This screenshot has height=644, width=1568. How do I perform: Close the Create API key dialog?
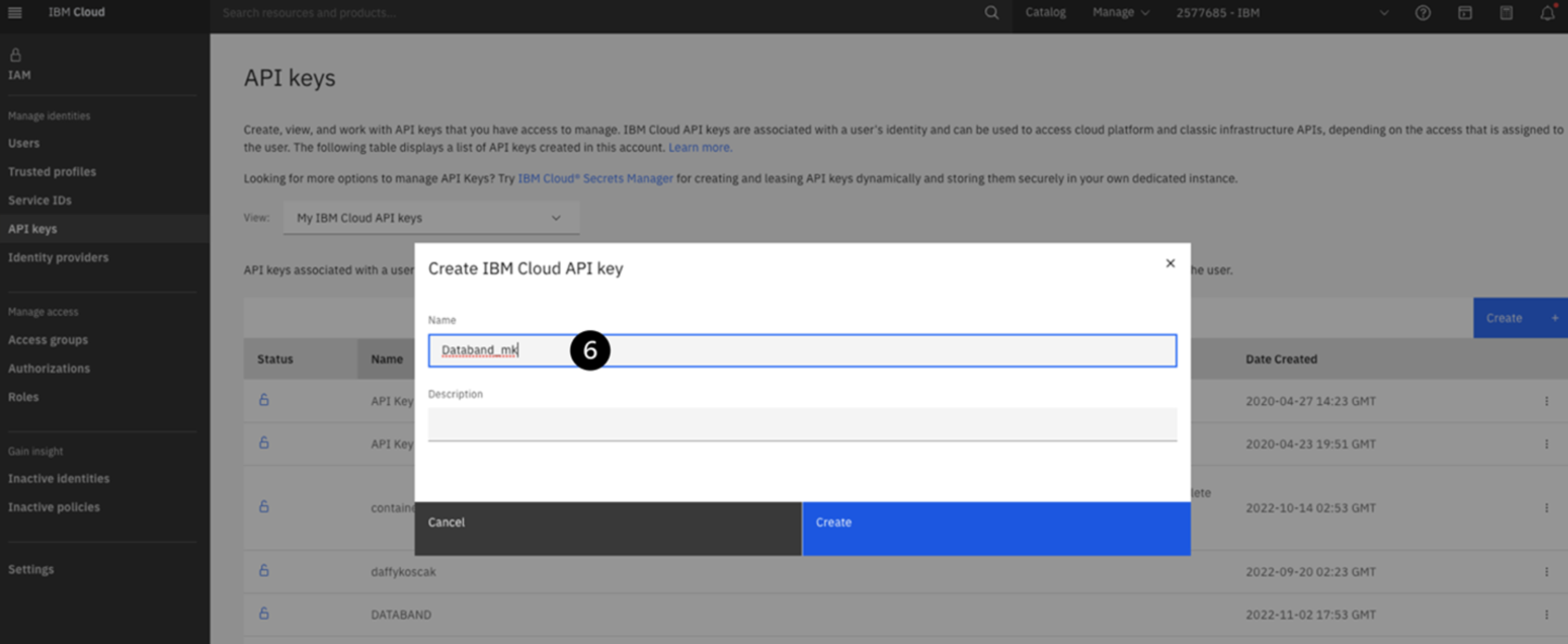click(x=1170, y=263)
